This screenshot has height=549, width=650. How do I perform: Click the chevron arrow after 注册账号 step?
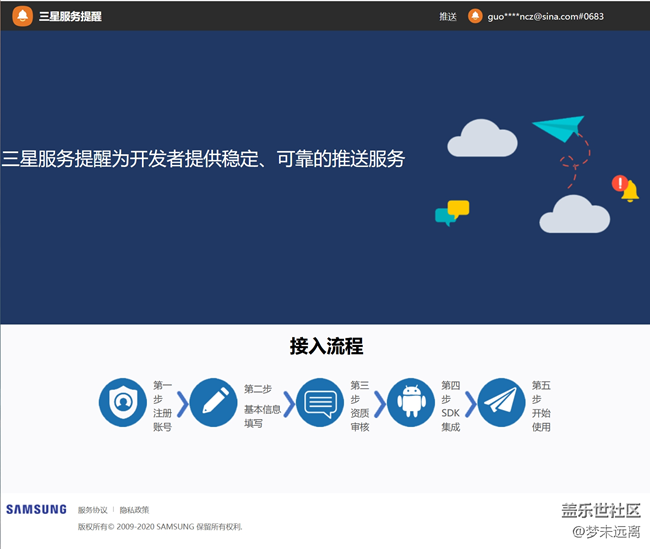[183, 404]
